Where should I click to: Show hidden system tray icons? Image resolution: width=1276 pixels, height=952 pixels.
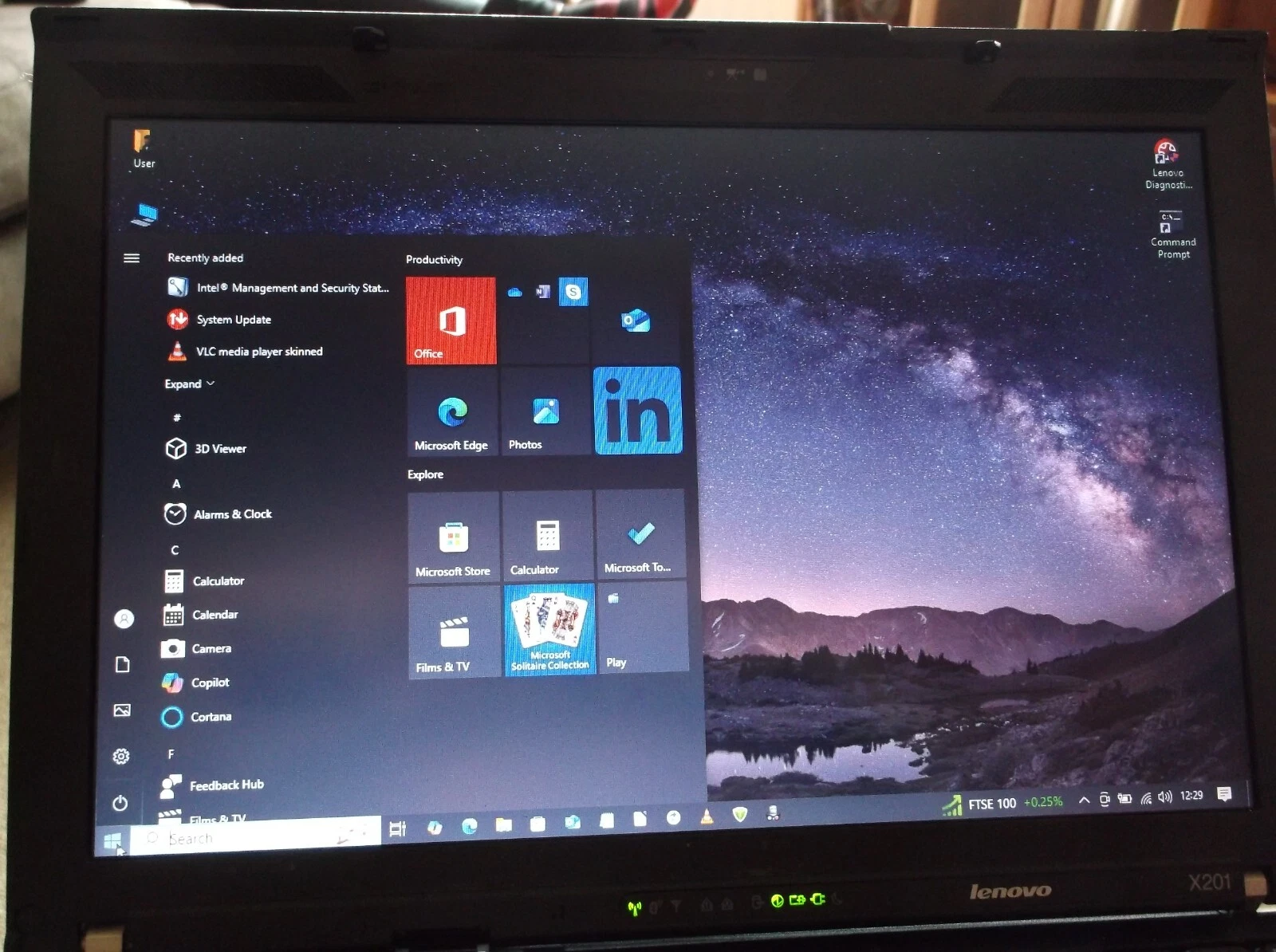point(1084,800)
